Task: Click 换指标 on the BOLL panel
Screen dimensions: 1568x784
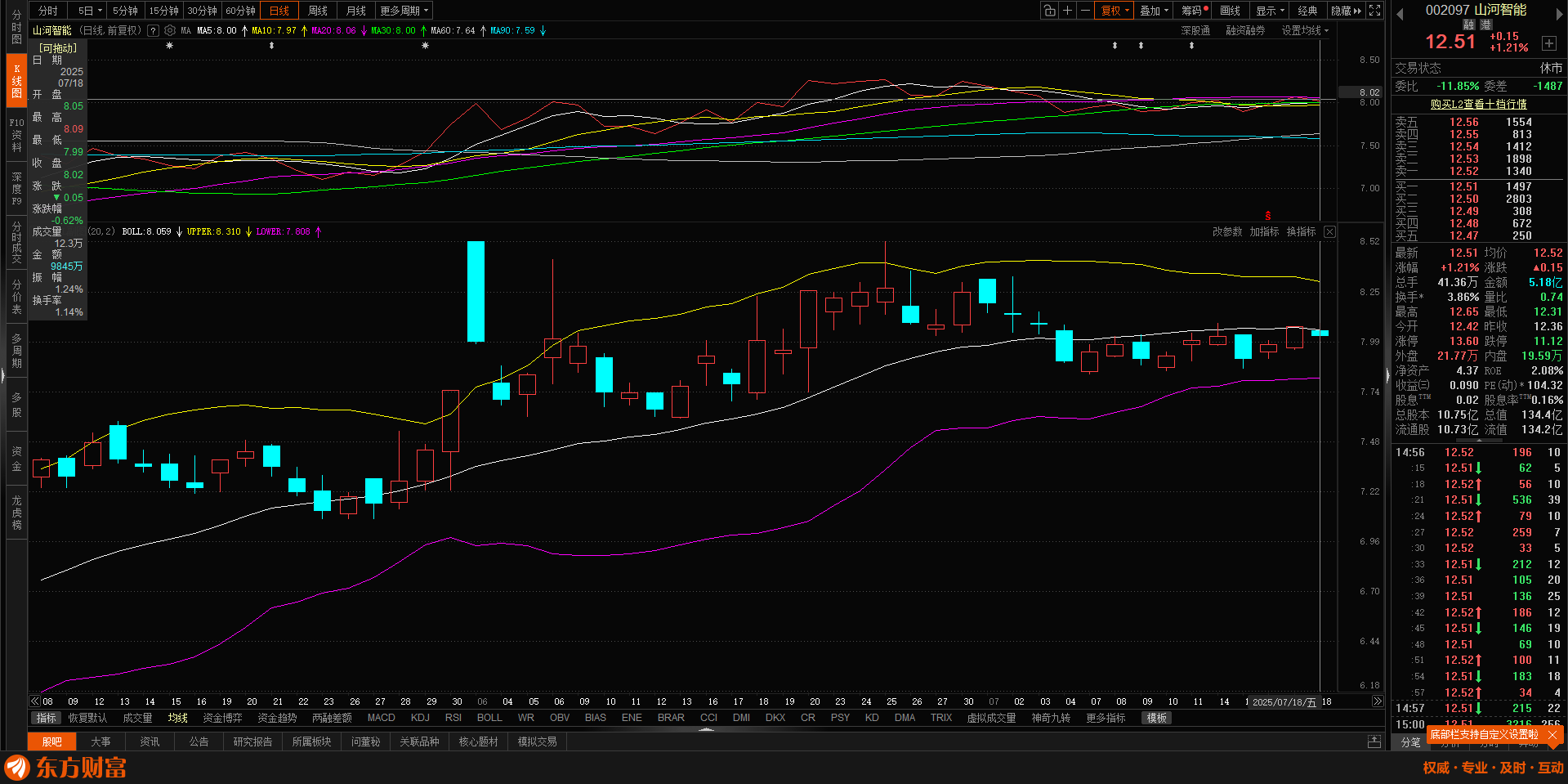Action: pos(1301,232)
